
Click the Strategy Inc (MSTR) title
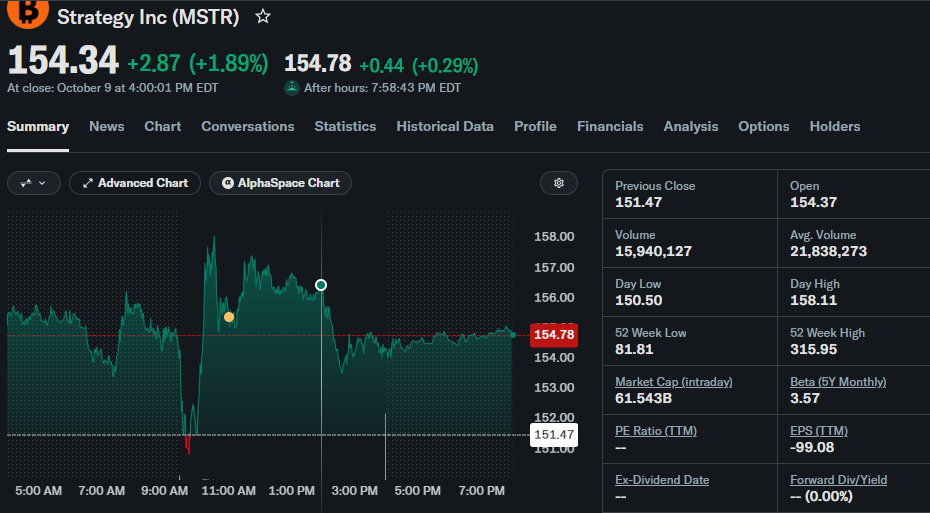(x=148, y=17)
